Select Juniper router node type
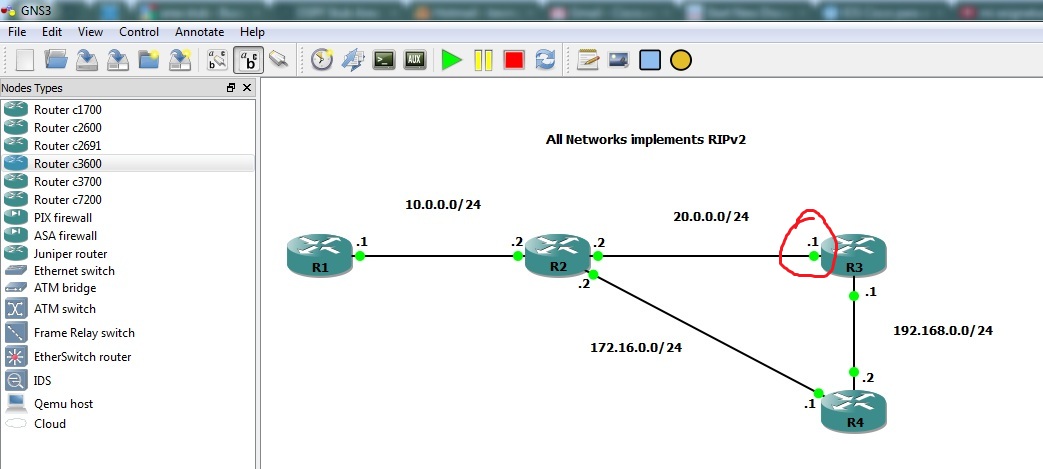The image size is (1043, 469). pyautogui.click(x=128, y=253)
